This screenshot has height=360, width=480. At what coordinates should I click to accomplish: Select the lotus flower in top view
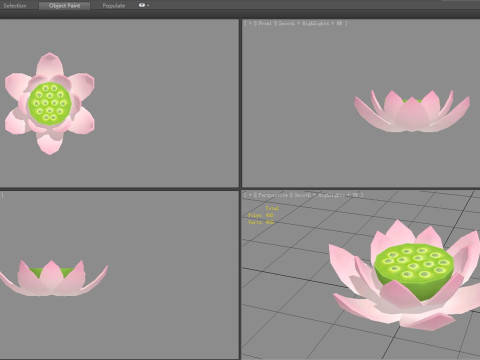coord(50,103)
